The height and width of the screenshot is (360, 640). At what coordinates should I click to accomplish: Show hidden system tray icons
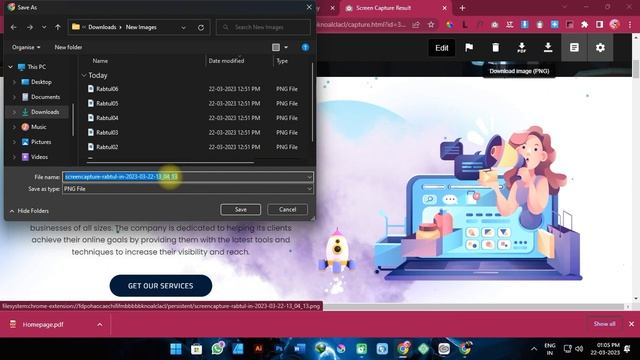(x=534, y=349)
